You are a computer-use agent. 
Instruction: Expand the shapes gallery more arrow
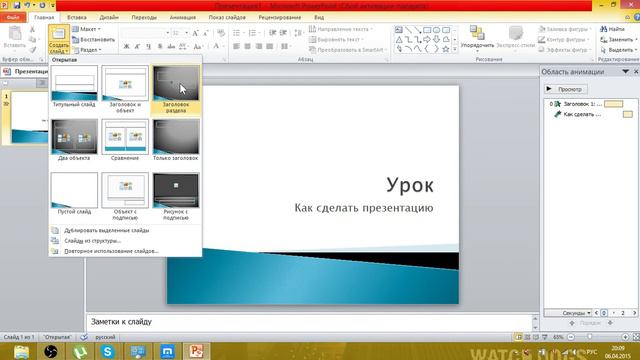[x=455, y=49]
